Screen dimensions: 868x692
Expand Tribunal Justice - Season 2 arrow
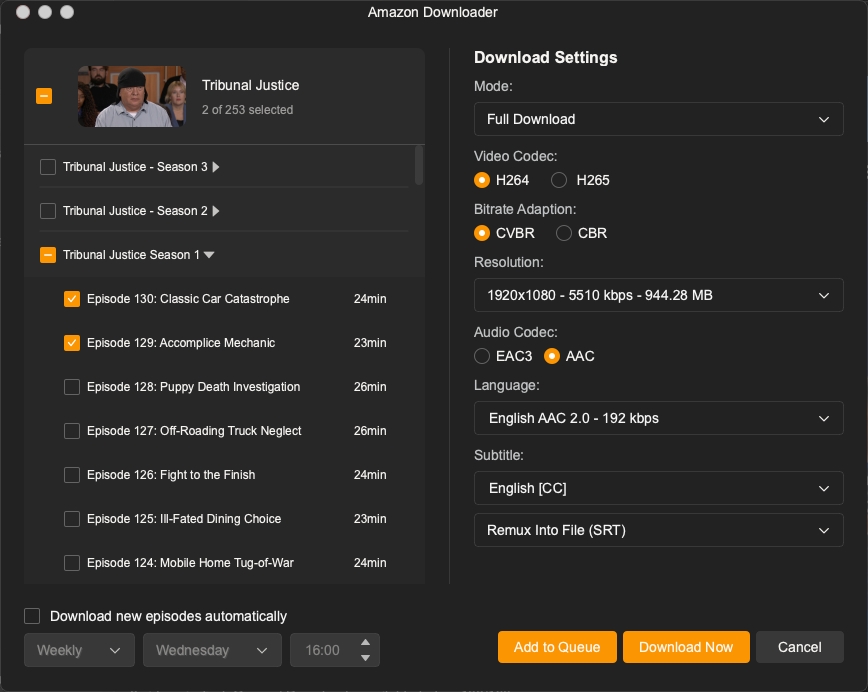pos(216,211)
